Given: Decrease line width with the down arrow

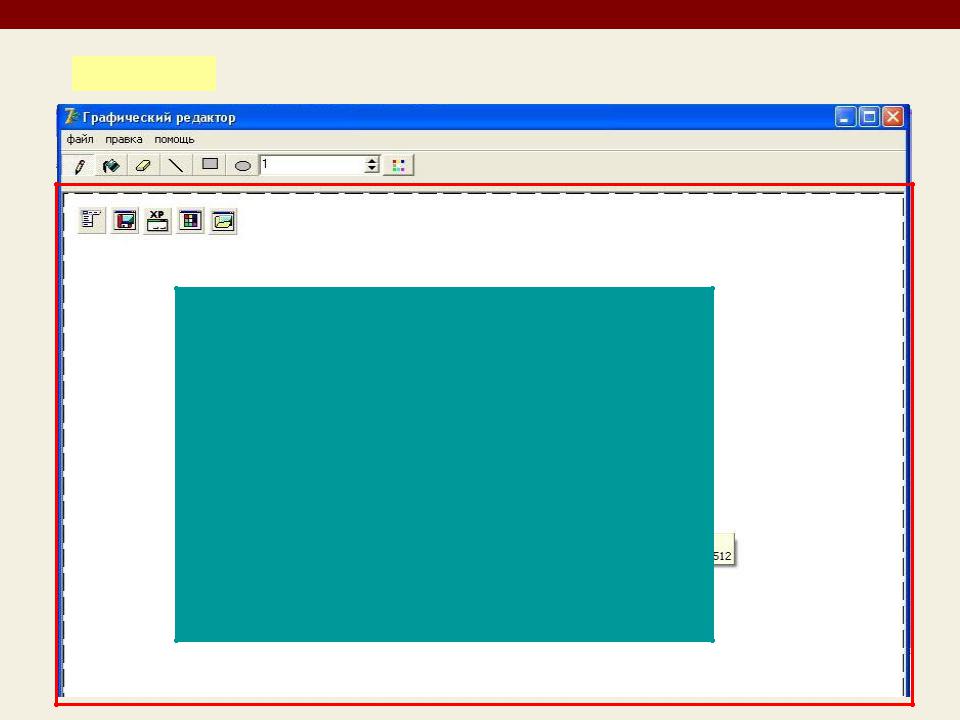Looking at the screenshot, I should click(x=372, y=169).
